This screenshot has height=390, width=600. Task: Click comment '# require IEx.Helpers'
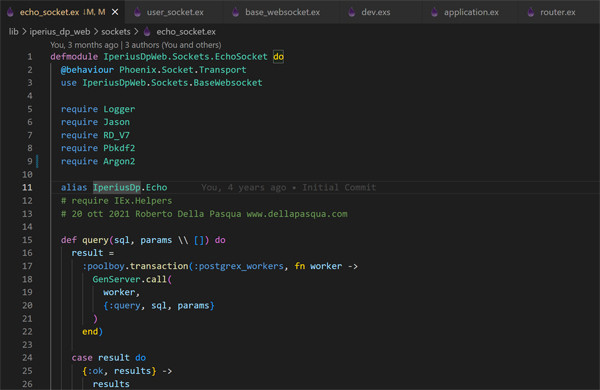click(116, 201)
